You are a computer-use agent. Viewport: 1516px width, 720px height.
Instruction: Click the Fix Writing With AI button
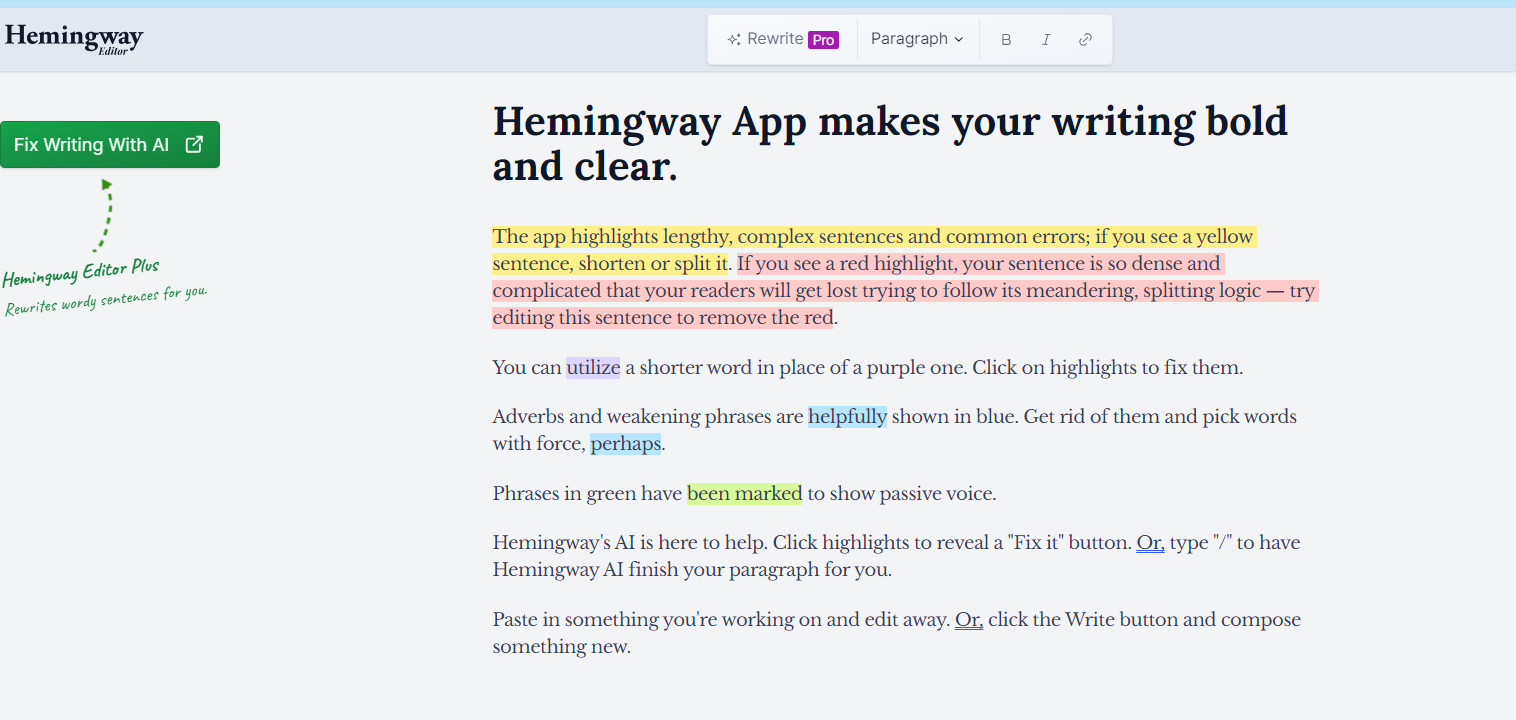pyautogui.click(x=110, y=145)
